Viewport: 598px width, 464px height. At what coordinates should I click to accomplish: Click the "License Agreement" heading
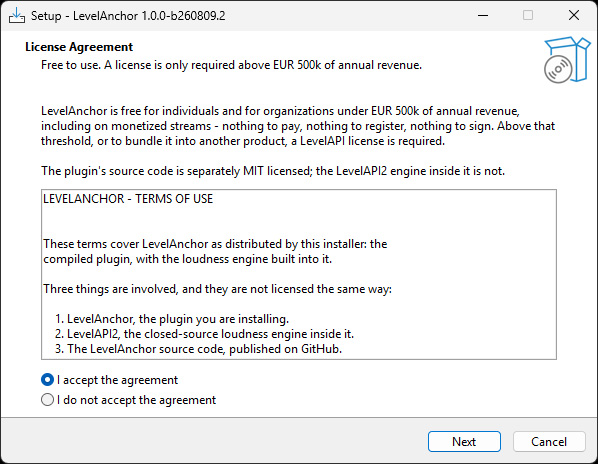(79, 47)
